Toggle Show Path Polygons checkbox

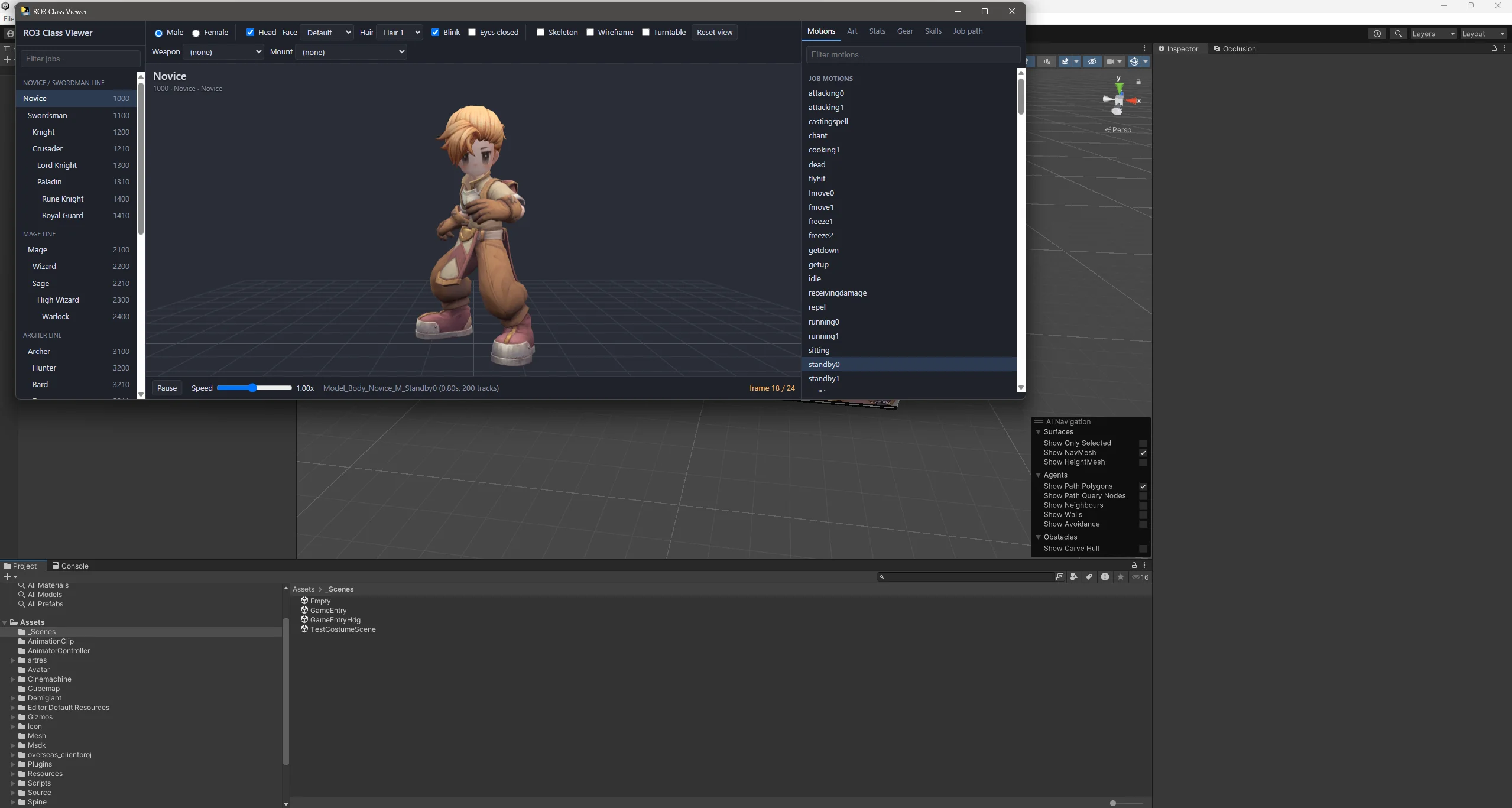tap(1143, 486)
